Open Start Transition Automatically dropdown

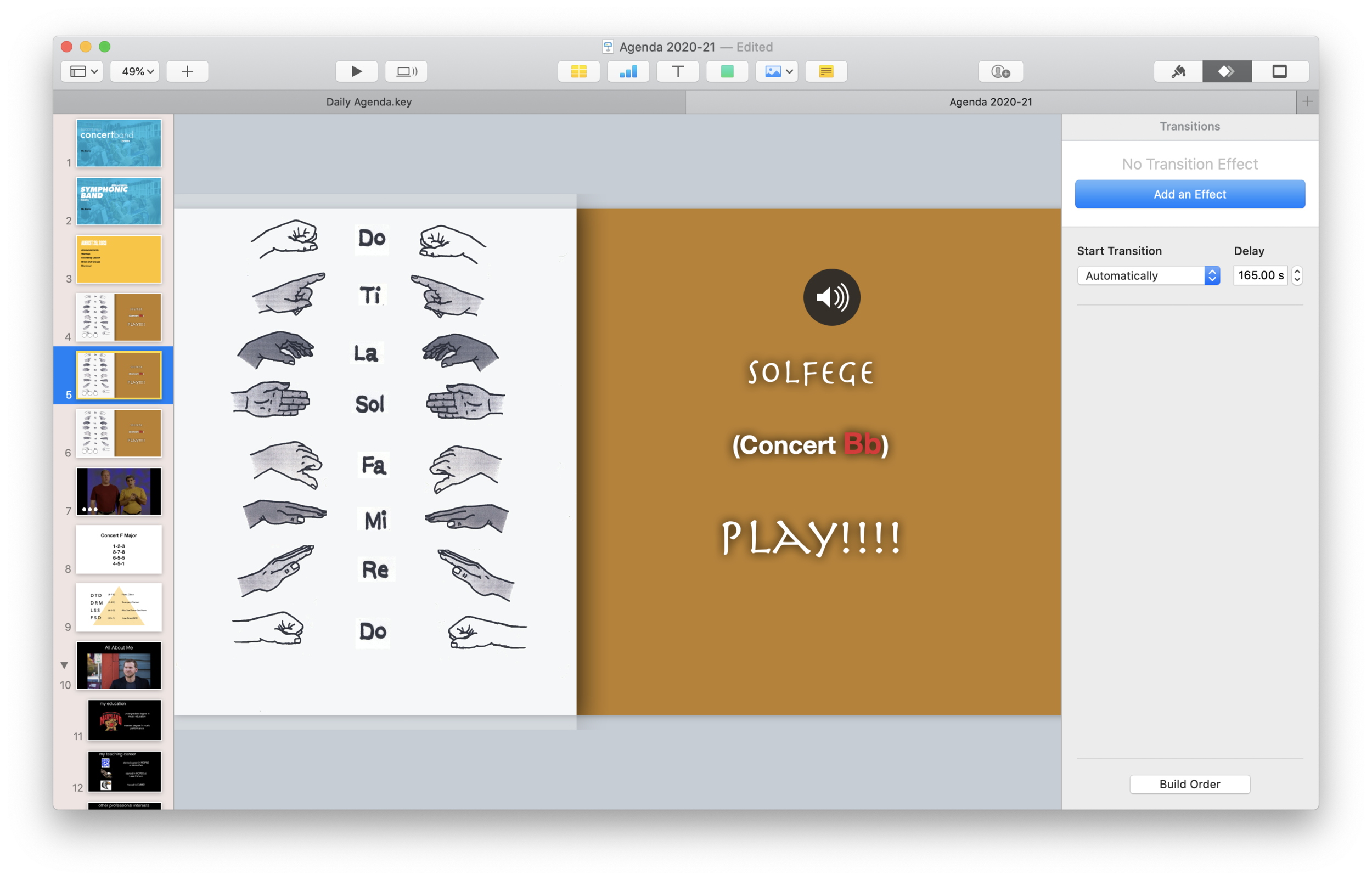click(1148, 275)
